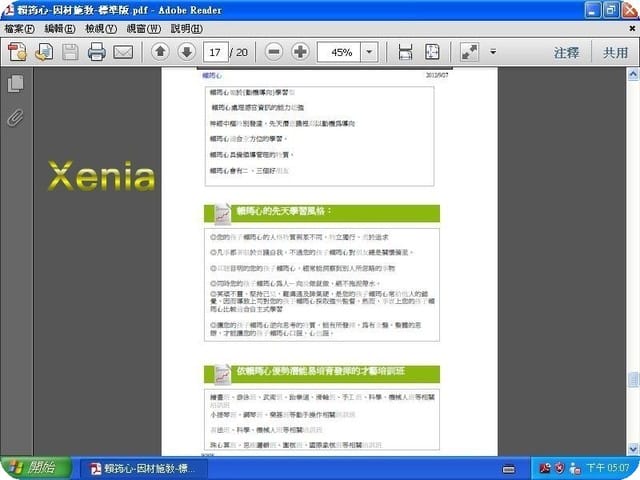Click the Create PDF online toolbar icon

tap(17, 52)
